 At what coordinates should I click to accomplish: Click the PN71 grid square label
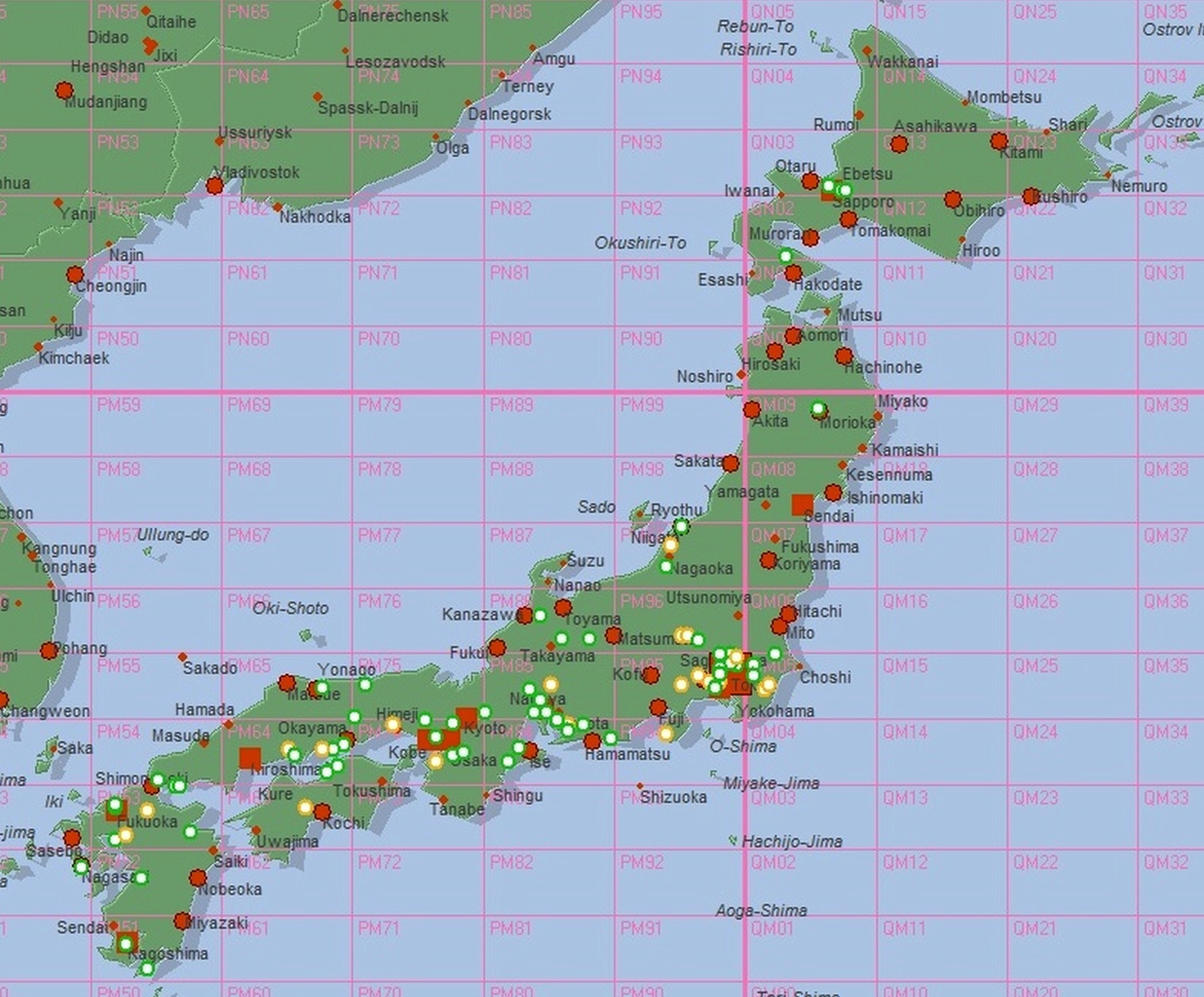378,273
